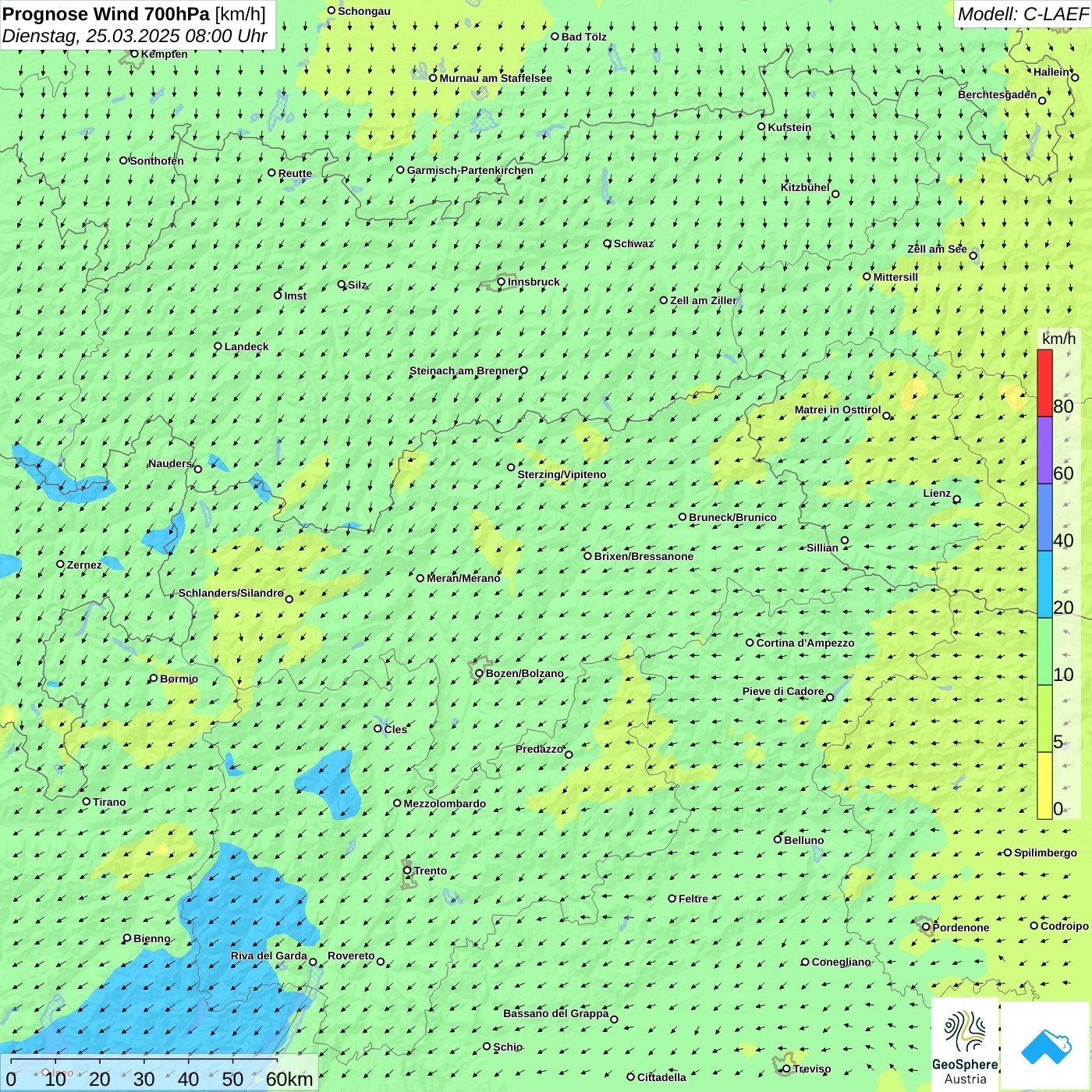The width and height of the screenshot is (1092, 1092).
Task: Click the 'Mittersill' label
Action: pyautogui.click(x=895, y=277)
